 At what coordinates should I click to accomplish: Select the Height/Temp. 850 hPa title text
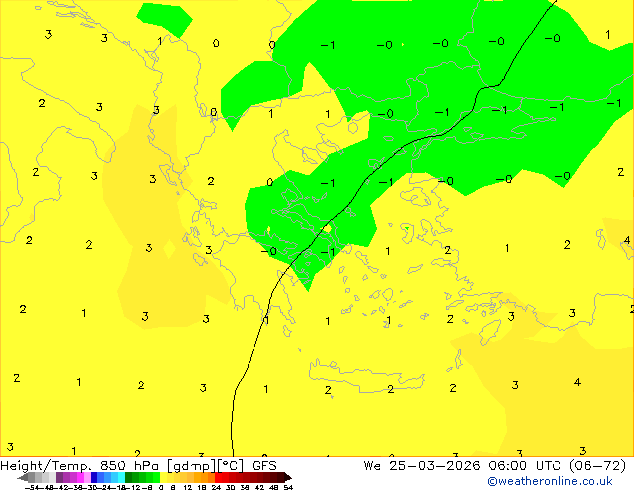tap(79, 466)
